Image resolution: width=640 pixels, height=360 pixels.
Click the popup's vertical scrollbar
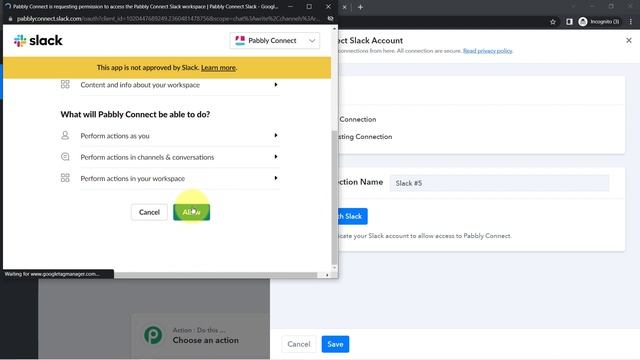[335, 198]
